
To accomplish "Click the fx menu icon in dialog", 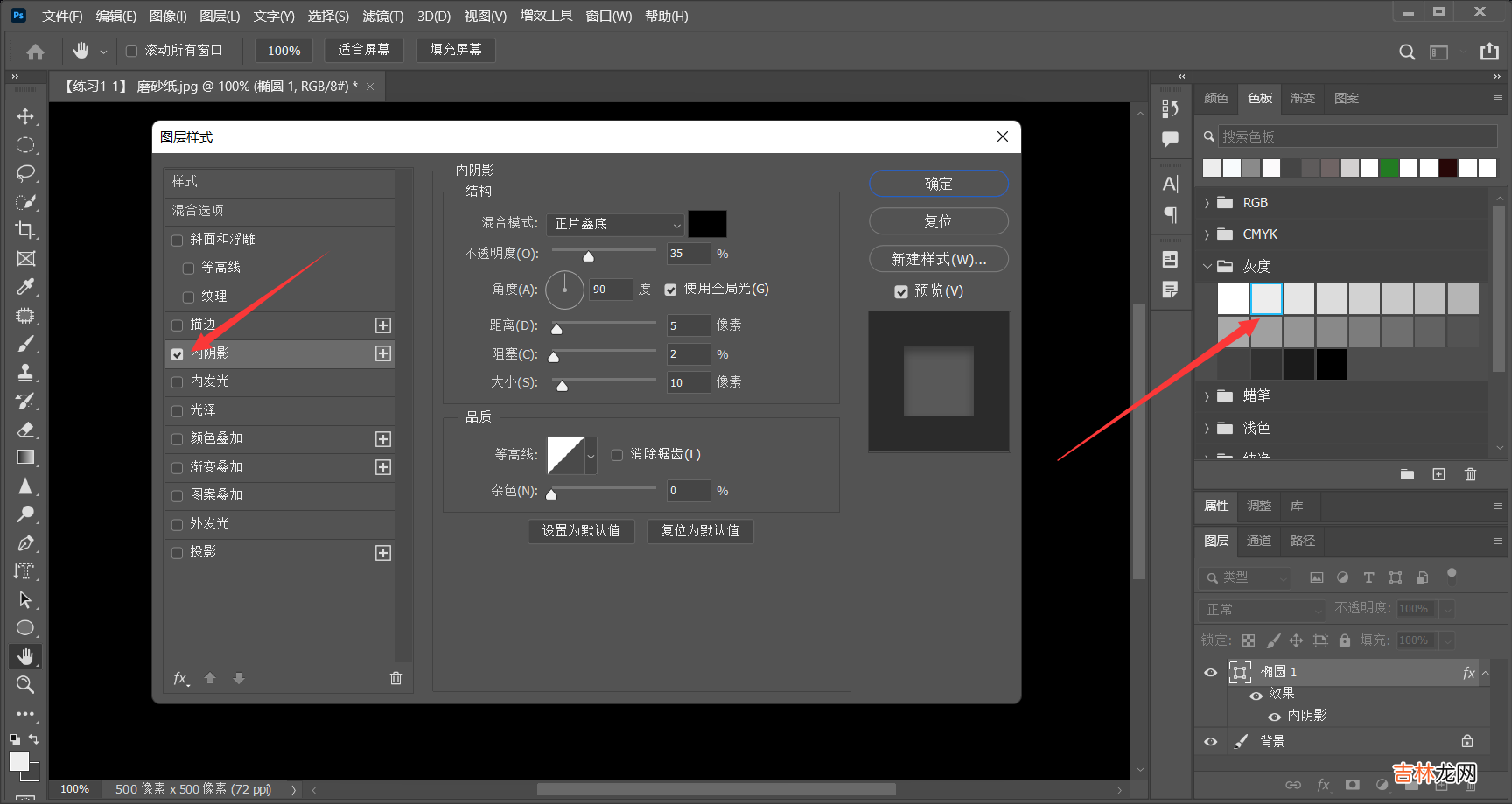I will [x=181, y=678].
